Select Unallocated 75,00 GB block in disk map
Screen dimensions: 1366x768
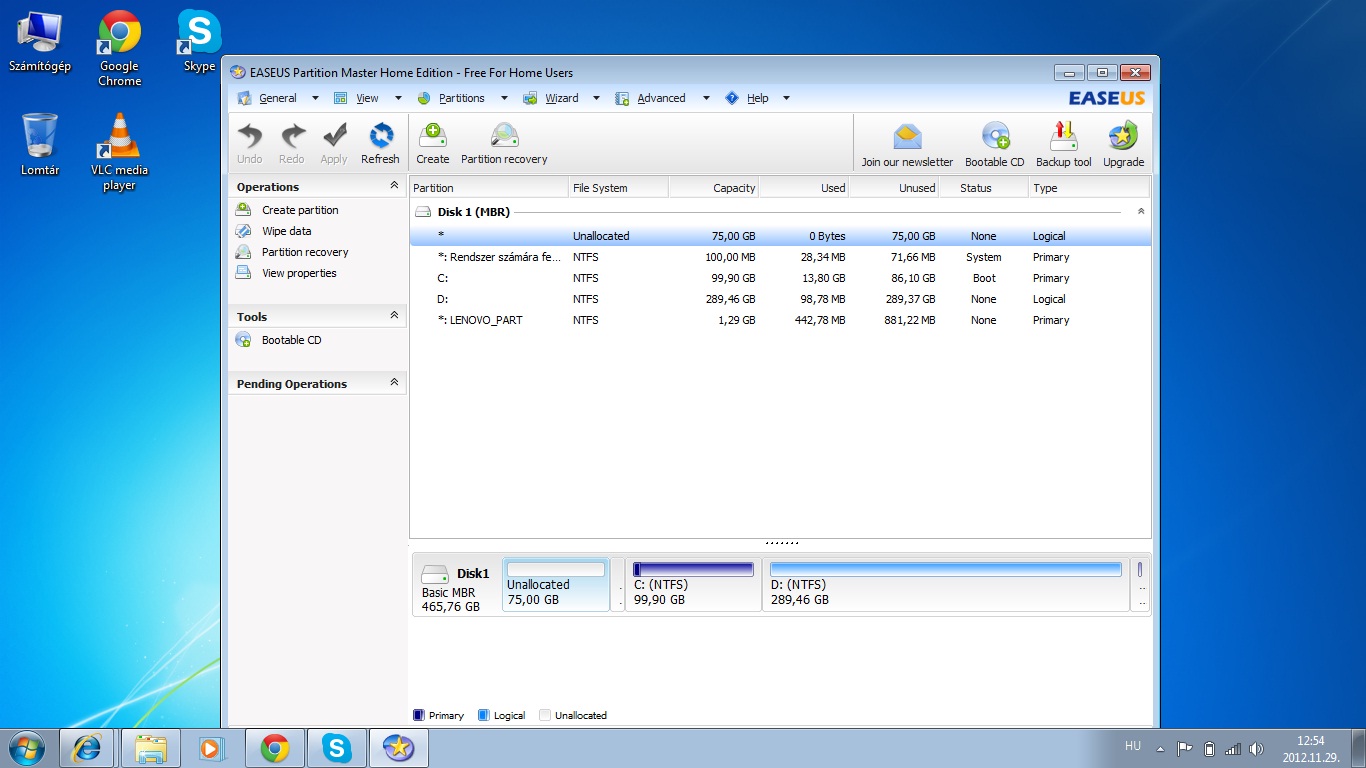pos(556,585)
